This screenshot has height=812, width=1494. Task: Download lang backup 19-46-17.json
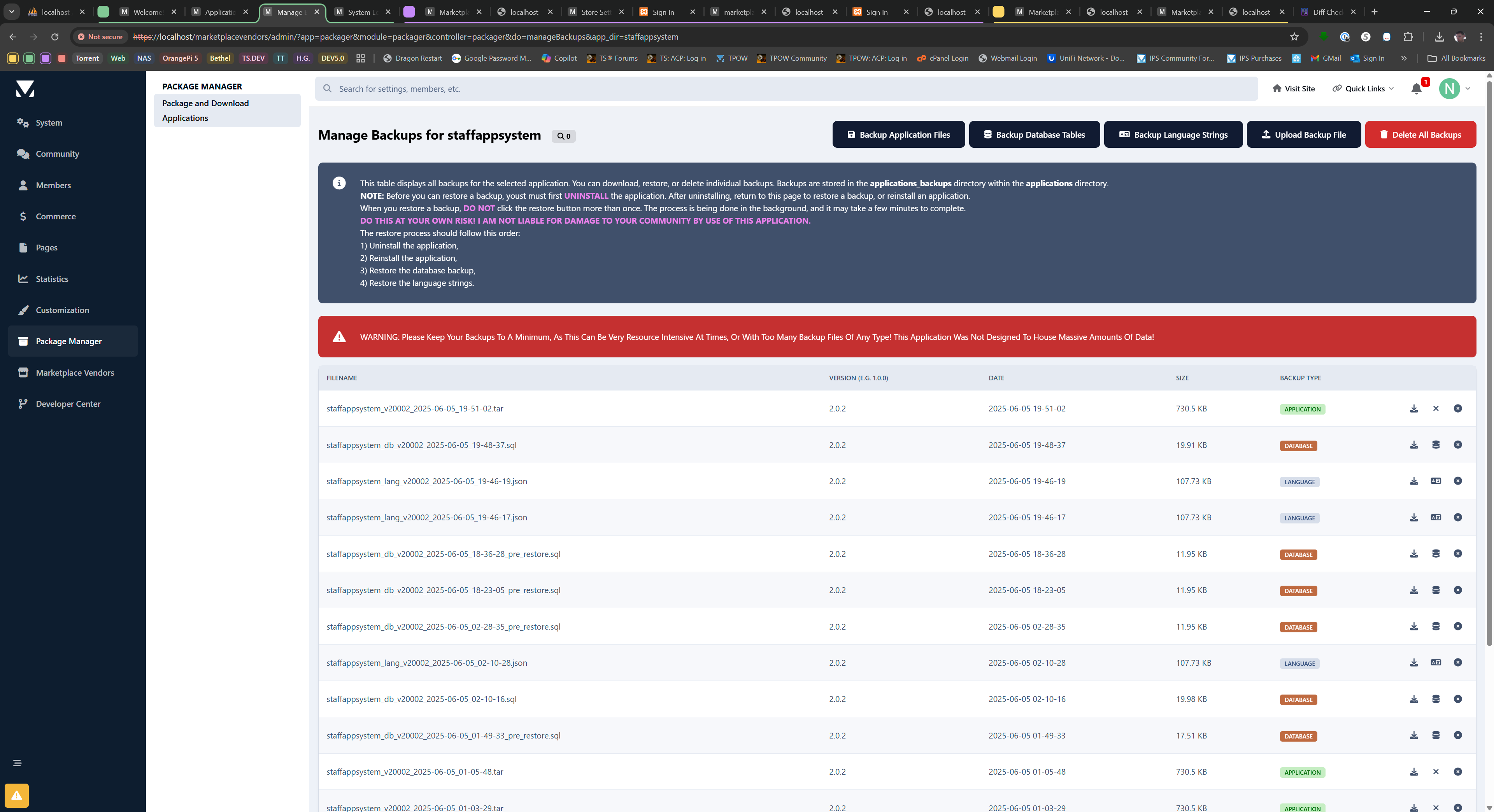(1414, 518)
